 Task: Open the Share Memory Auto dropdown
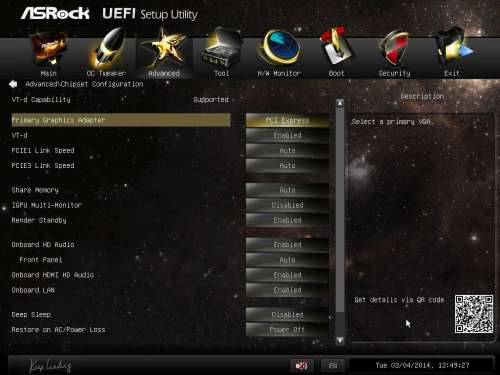coord(287,190)
